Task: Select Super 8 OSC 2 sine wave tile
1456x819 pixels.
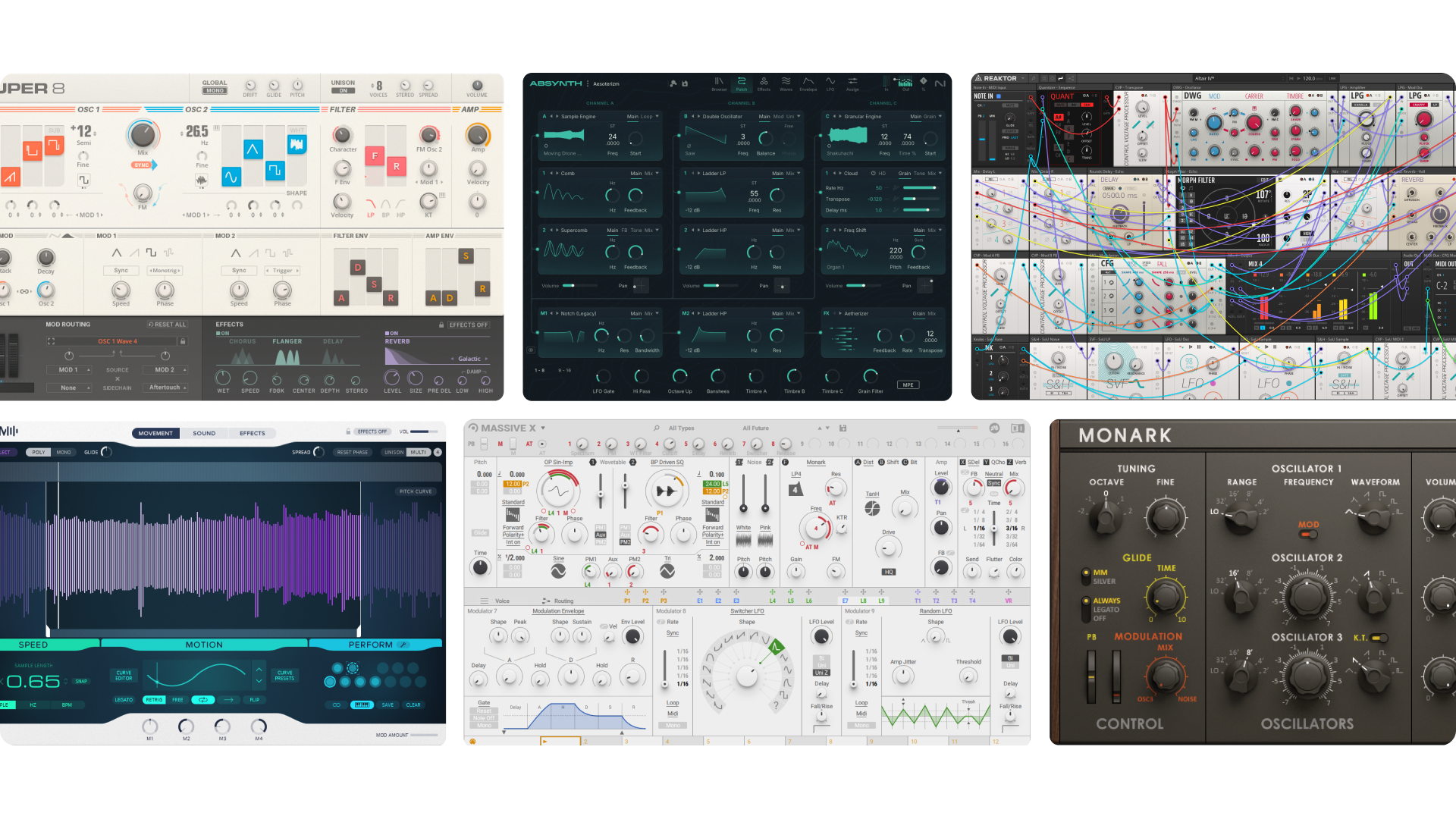Action: click(231, 177)
